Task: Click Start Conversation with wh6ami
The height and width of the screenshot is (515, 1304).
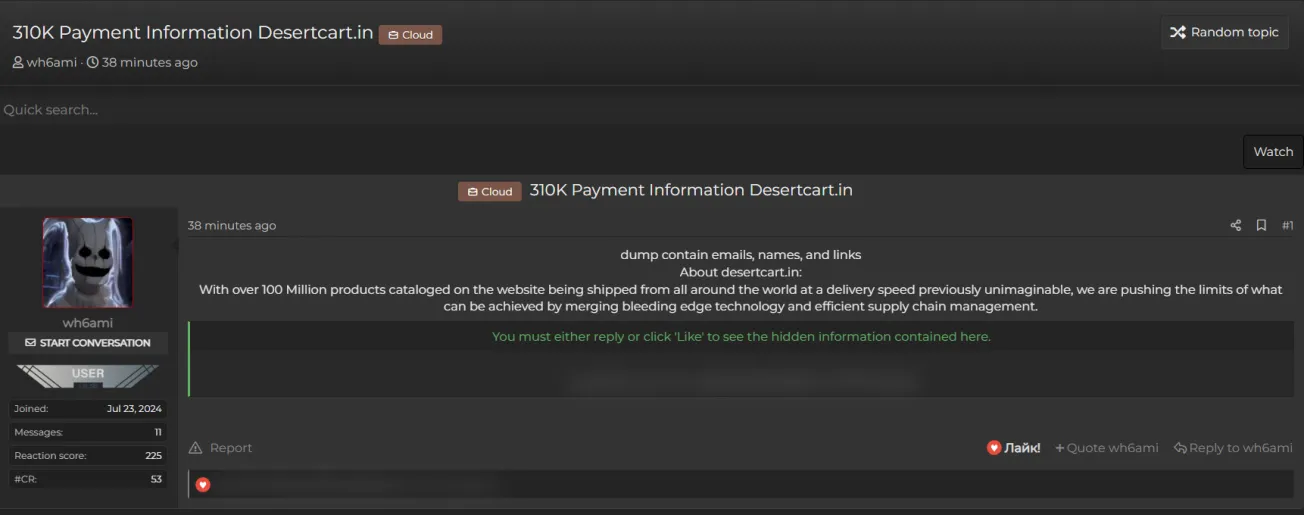Action: 88,343
